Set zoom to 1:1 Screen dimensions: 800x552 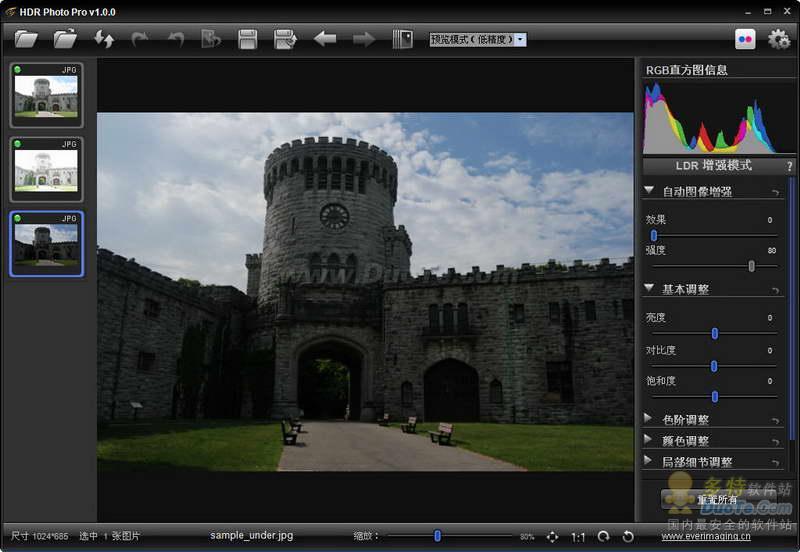coord(578,537)
